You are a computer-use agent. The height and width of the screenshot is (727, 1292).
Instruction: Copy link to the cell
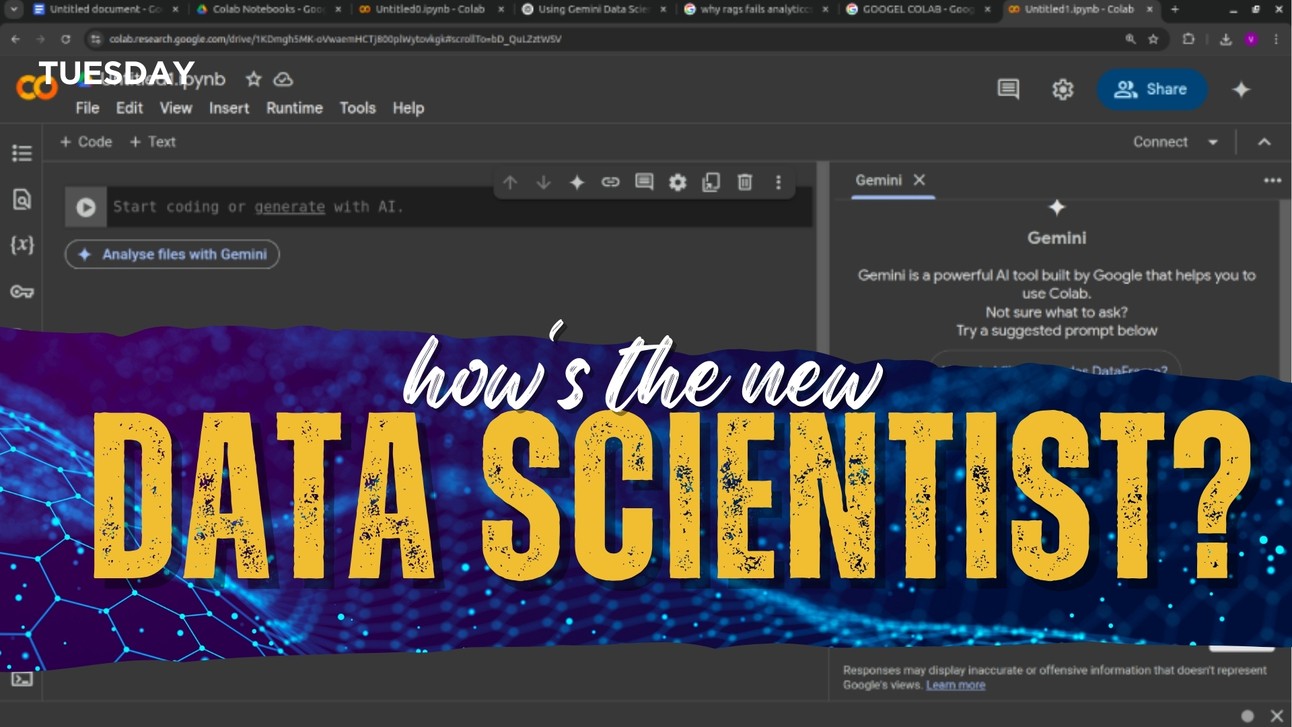(x=610, y=182)
